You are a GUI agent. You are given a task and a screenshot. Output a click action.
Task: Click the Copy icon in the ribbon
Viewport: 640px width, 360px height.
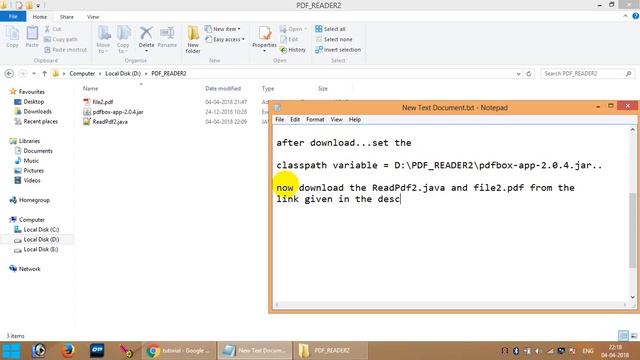click(12, 37)
